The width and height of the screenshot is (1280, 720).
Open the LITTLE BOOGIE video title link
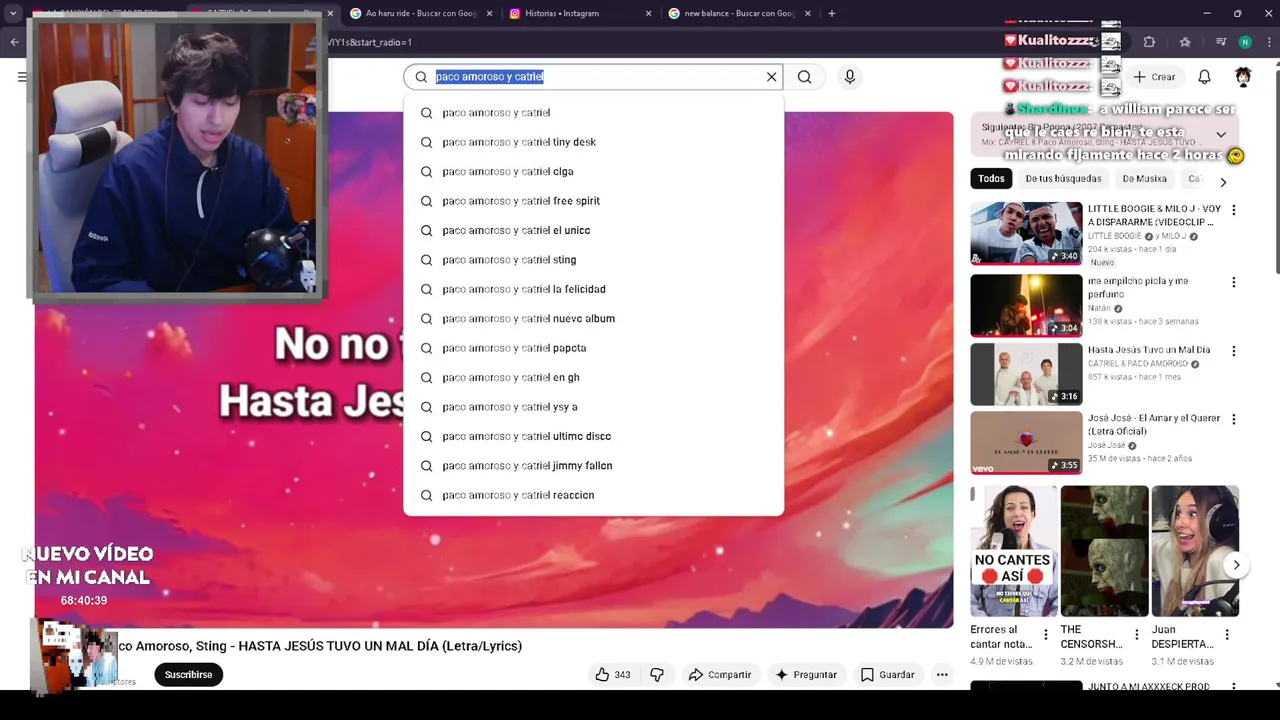[1154, 215]
